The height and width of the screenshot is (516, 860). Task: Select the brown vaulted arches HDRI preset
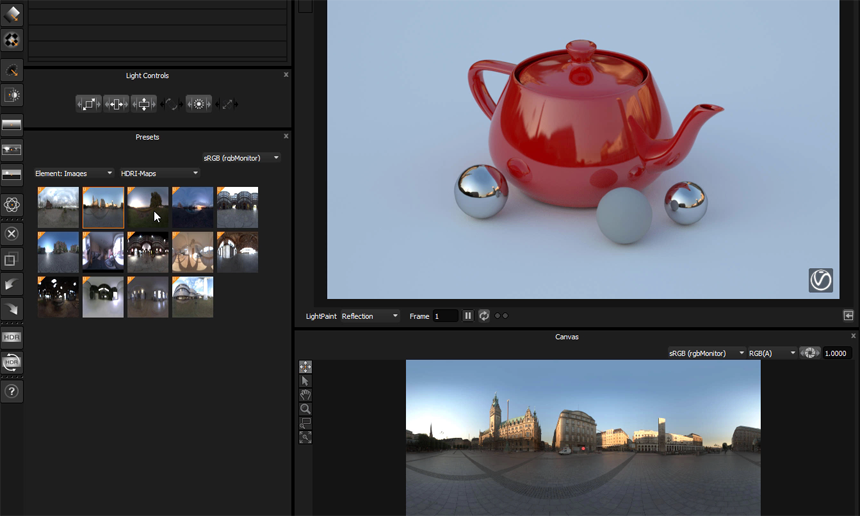(x=237, y=252)
